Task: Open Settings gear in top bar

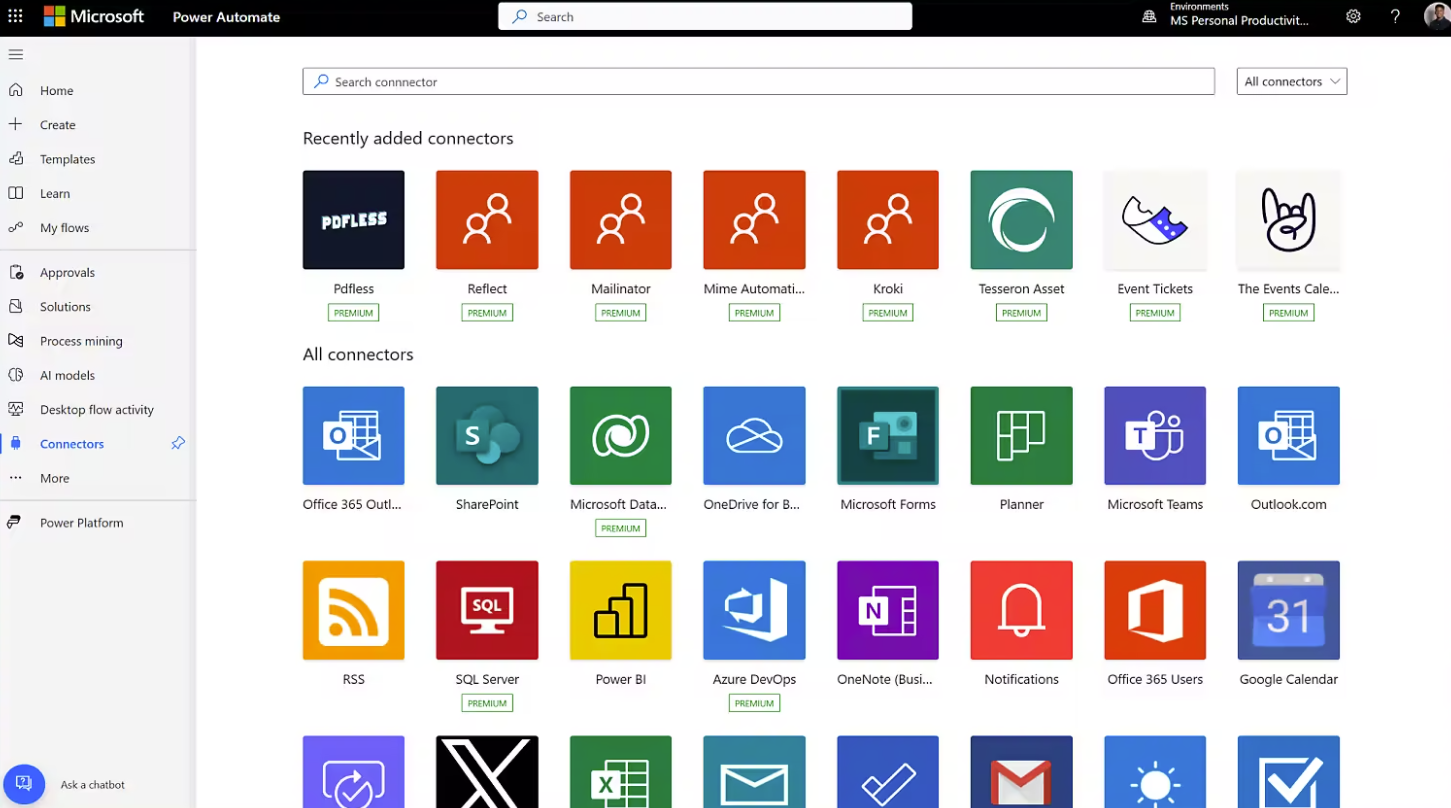Action: tap(1353, 17)
